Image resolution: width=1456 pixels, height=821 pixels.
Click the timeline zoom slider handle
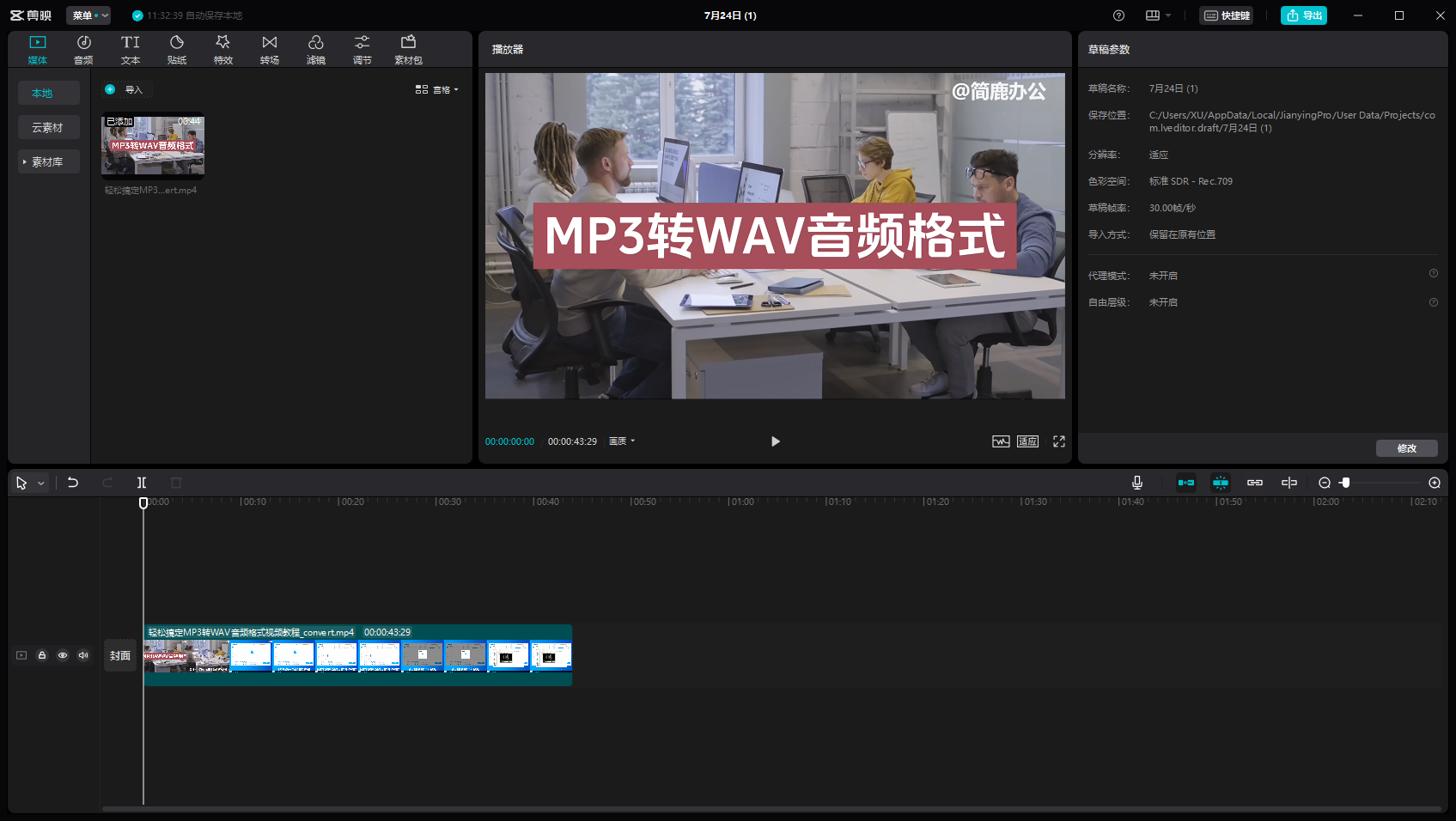pyautogui.click(x=1346, y=483)
